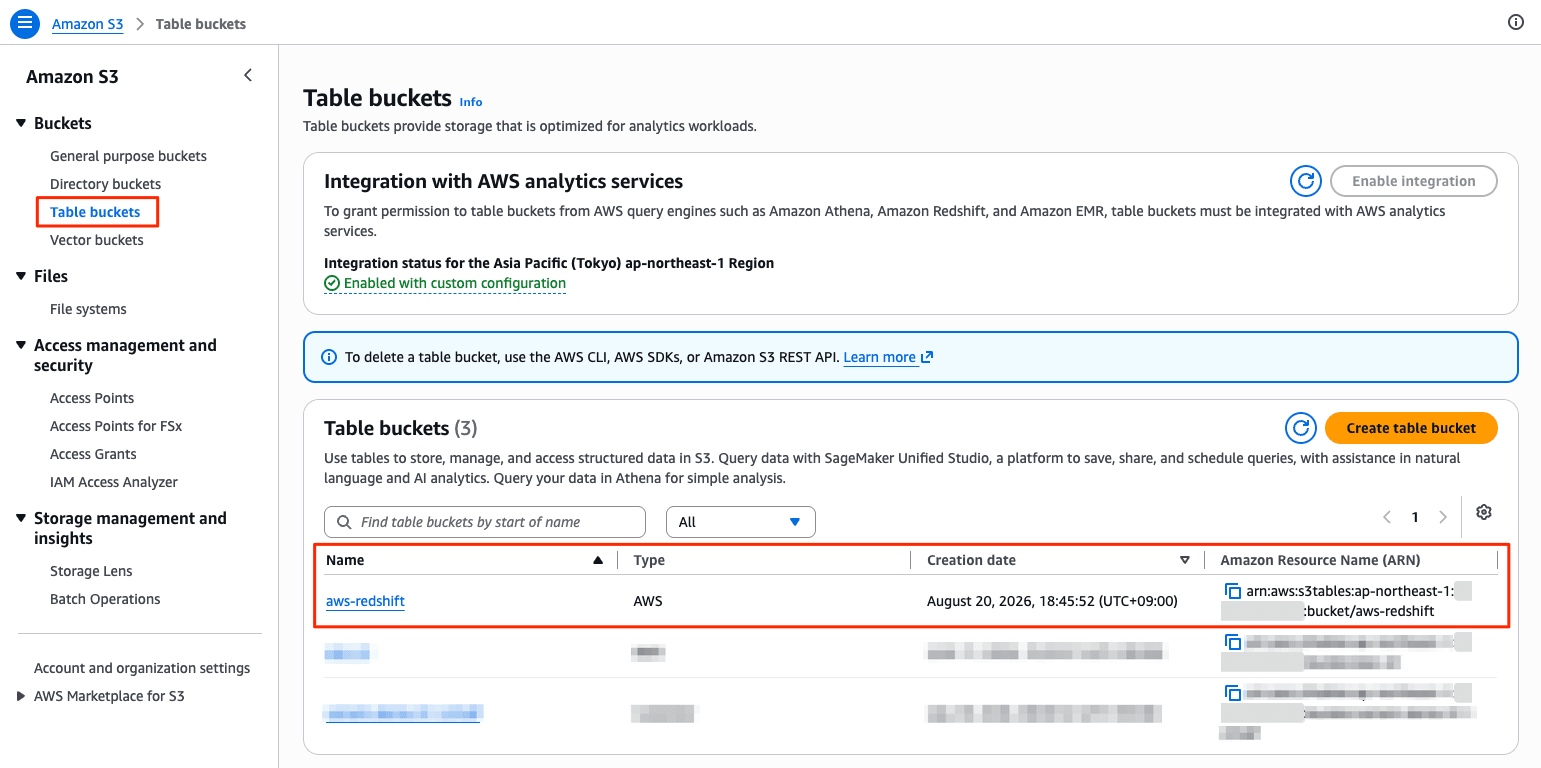Open Access Points for FSx
The image size is (1541, 768).
coord(116,426)
